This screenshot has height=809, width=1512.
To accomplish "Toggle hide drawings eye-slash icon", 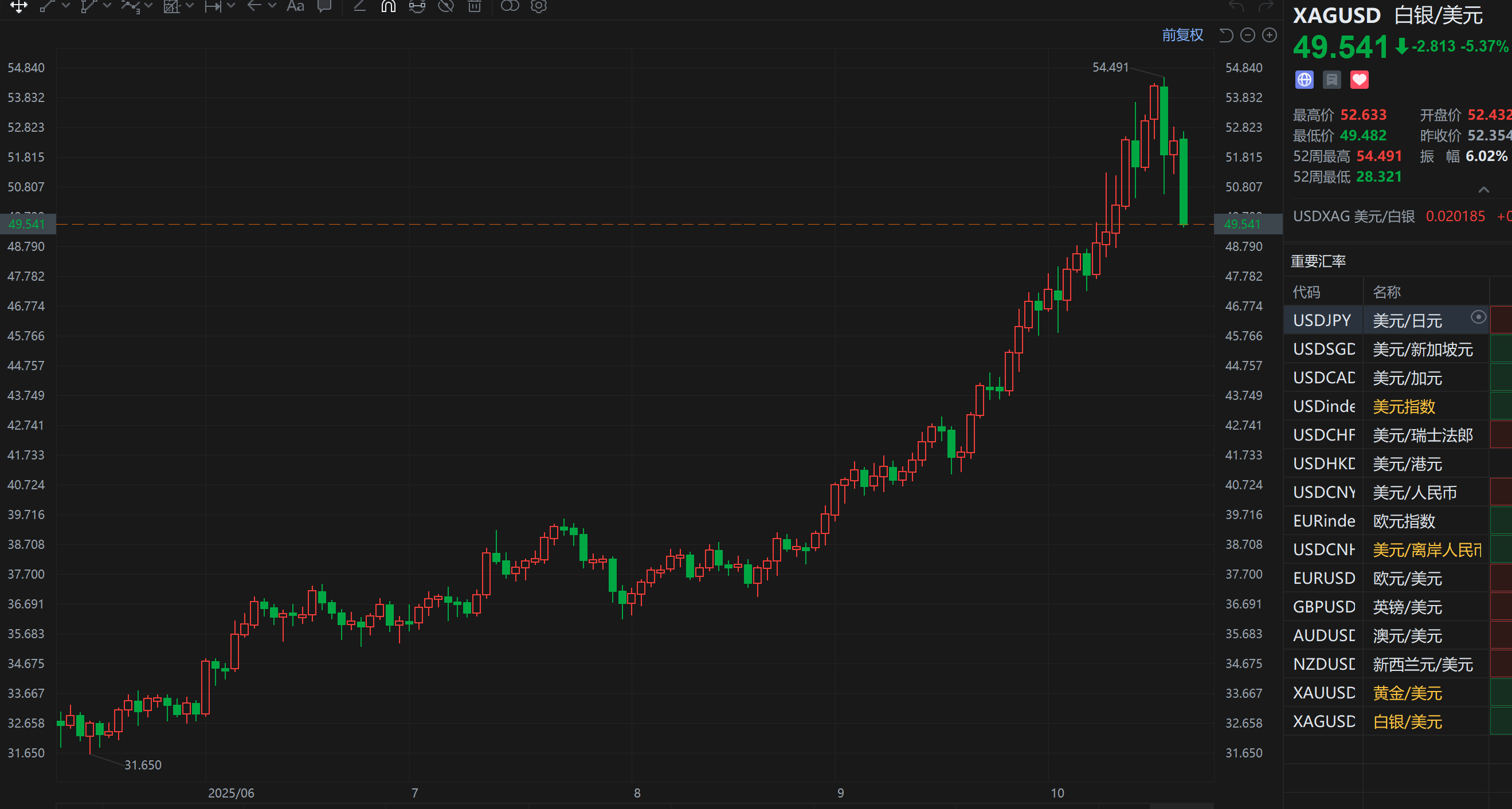I will coord(446,6).
